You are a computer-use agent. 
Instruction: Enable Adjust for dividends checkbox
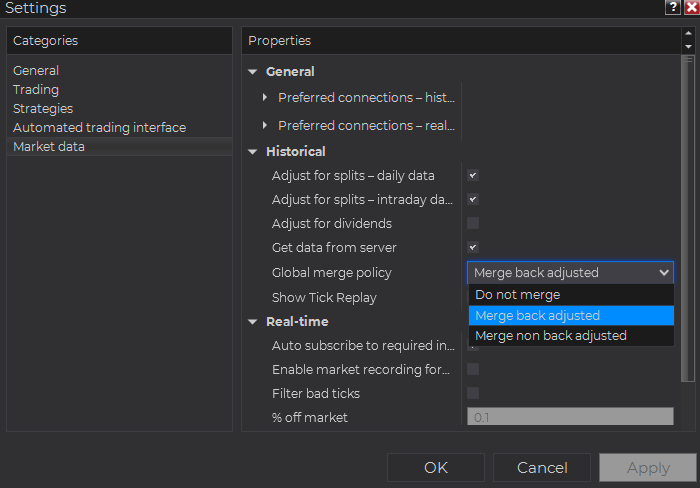click(473, 223)
